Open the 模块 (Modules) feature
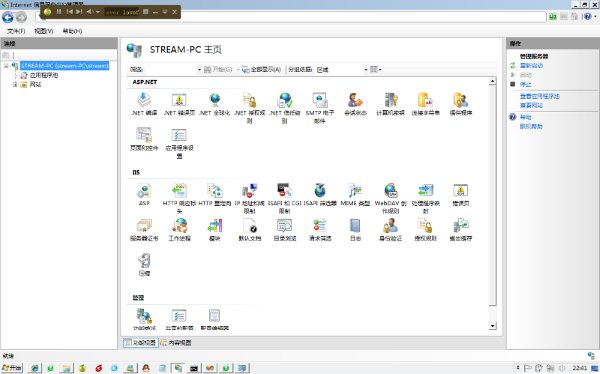 (215, 229)
